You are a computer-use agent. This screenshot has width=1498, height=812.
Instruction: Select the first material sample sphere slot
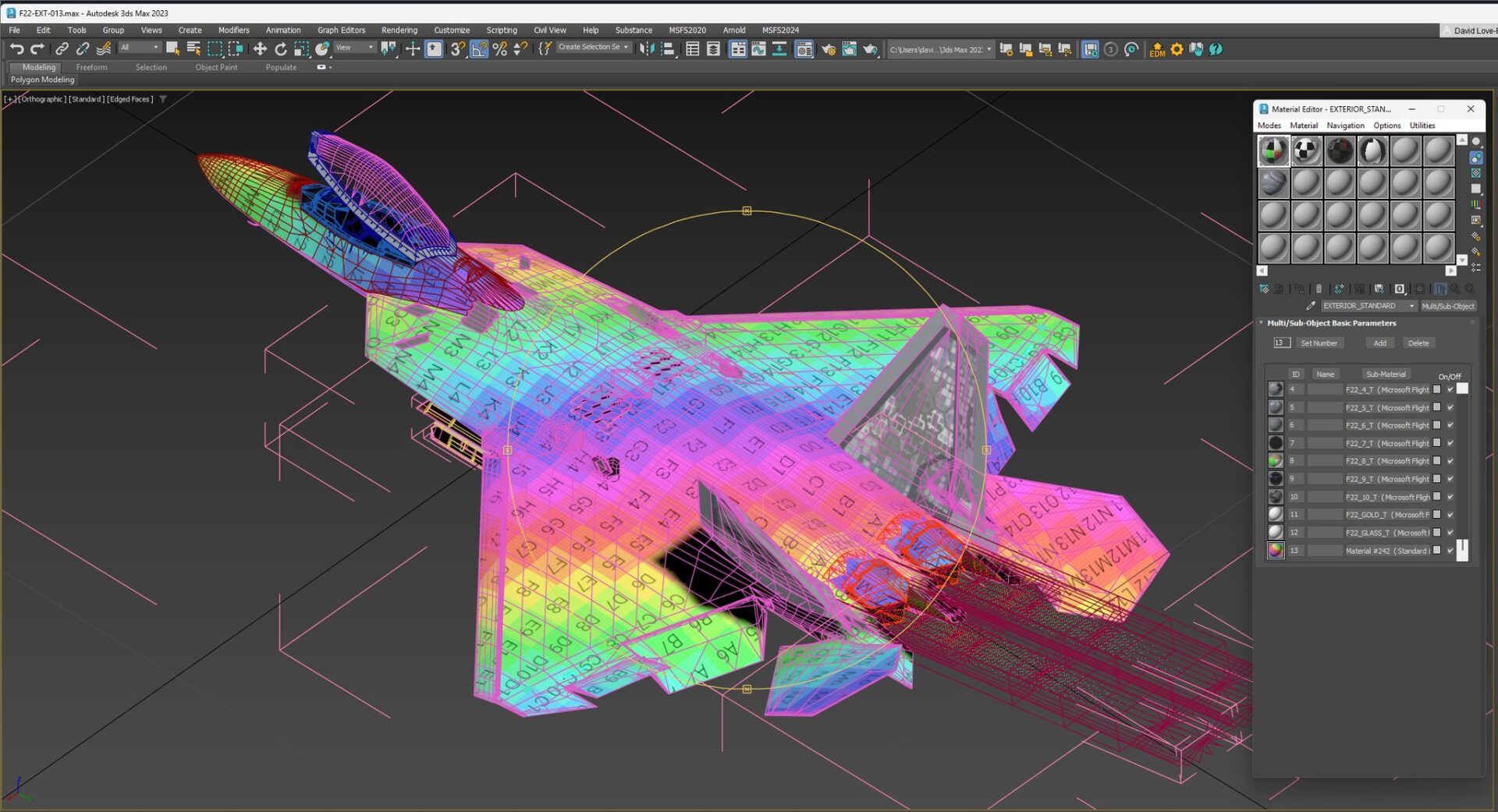click(1273, 151)
